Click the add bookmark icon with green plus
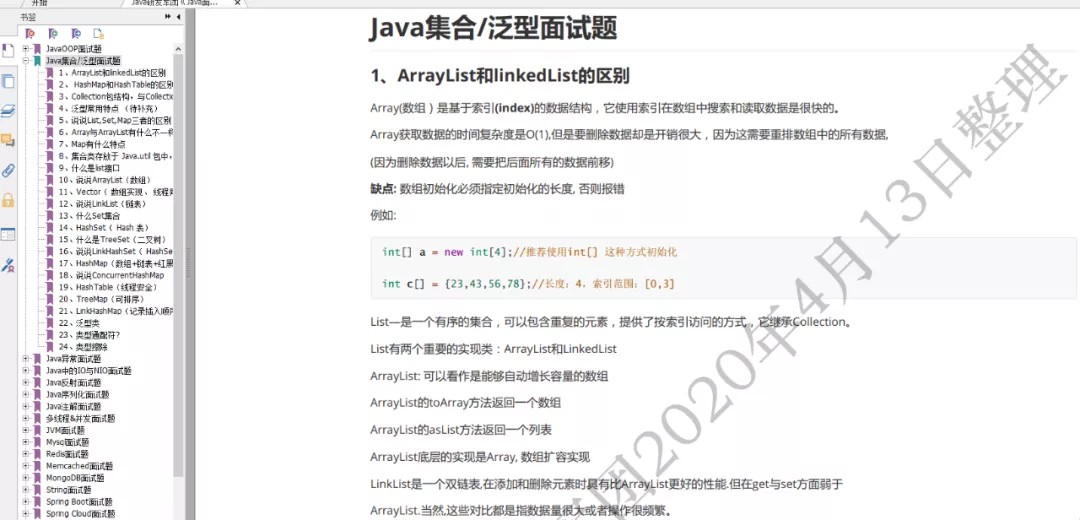This screenshot has height=520, width=1080. coord(53,33)
